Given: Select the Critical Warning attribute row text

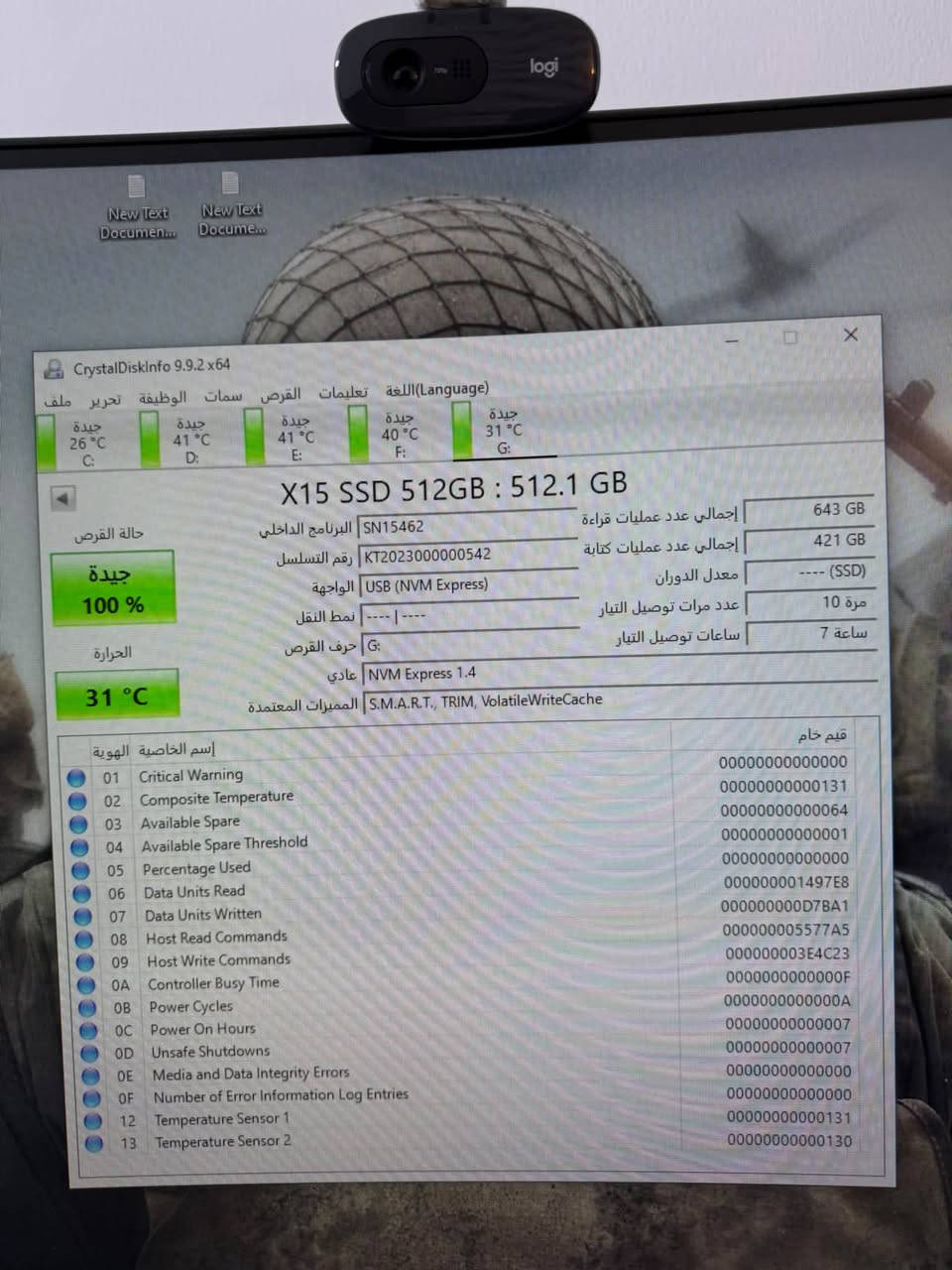Looking at the screenshot, I should pos(190,776).
